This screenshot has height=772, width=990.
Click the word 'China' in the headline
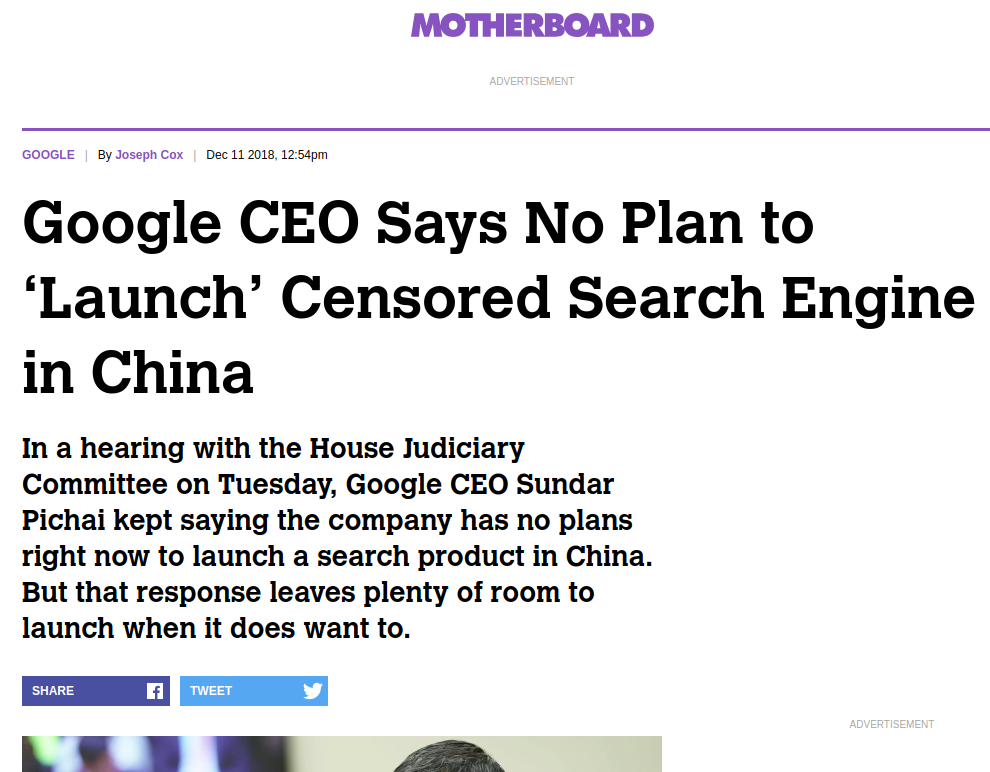pos(172,372)
